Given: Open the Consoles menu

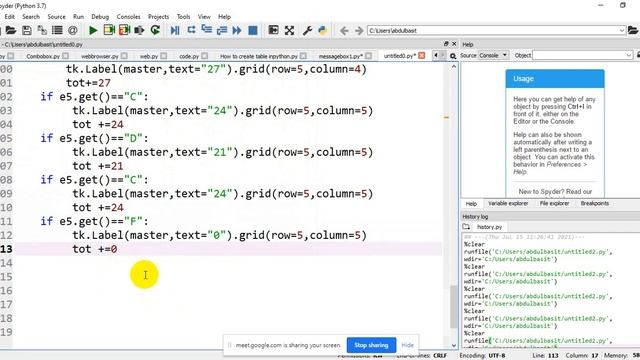Looking at the screenshot, I should [129, 17].
